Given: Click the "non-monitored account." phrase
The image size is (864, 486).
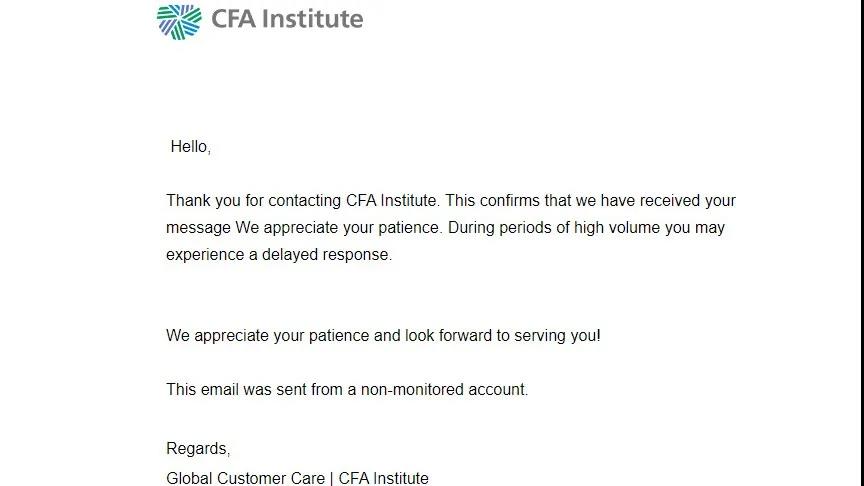Looking at the screenshot, I should tap(444, 390).
